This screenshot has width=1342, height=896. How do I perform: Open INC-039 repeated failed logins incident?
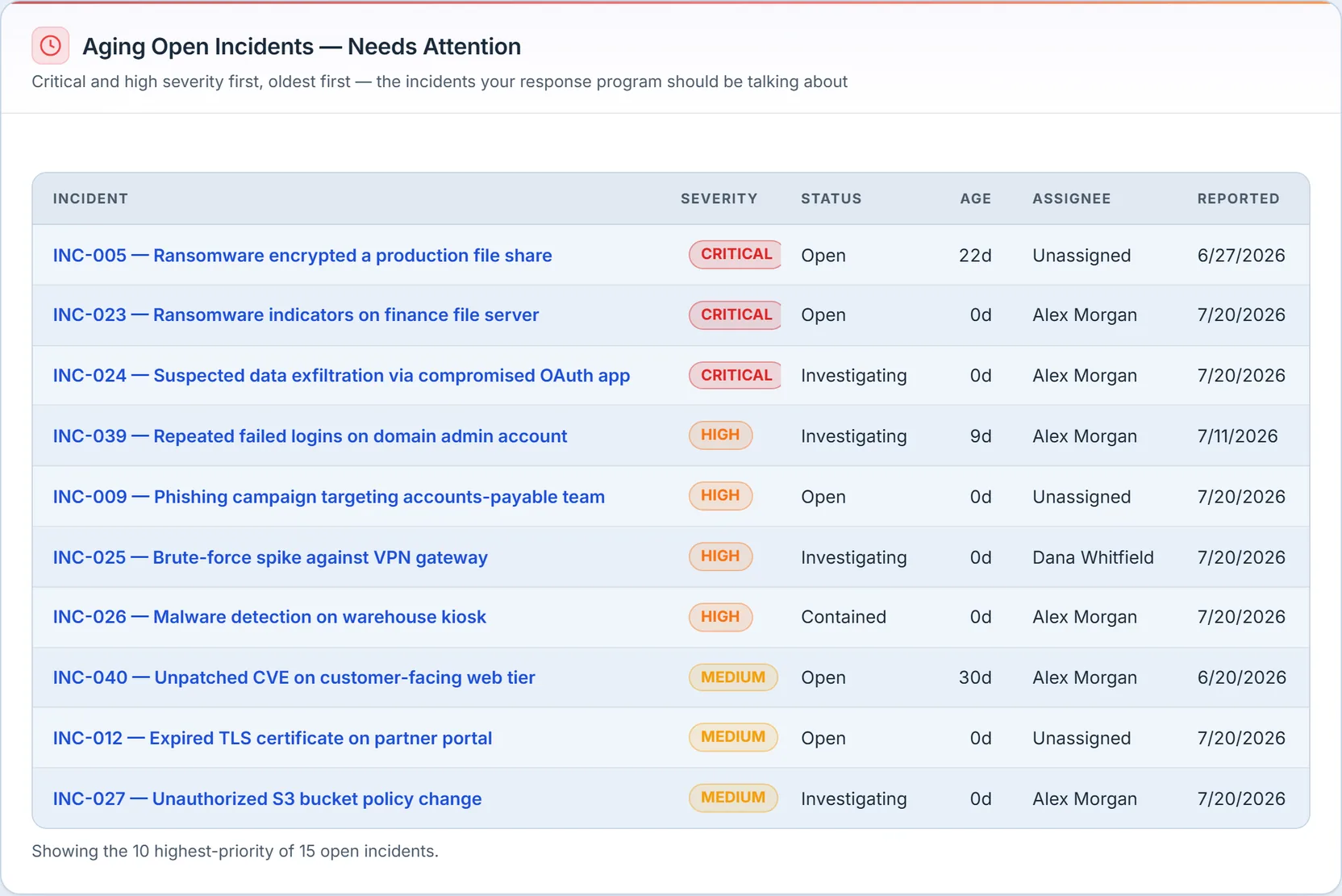310,436
